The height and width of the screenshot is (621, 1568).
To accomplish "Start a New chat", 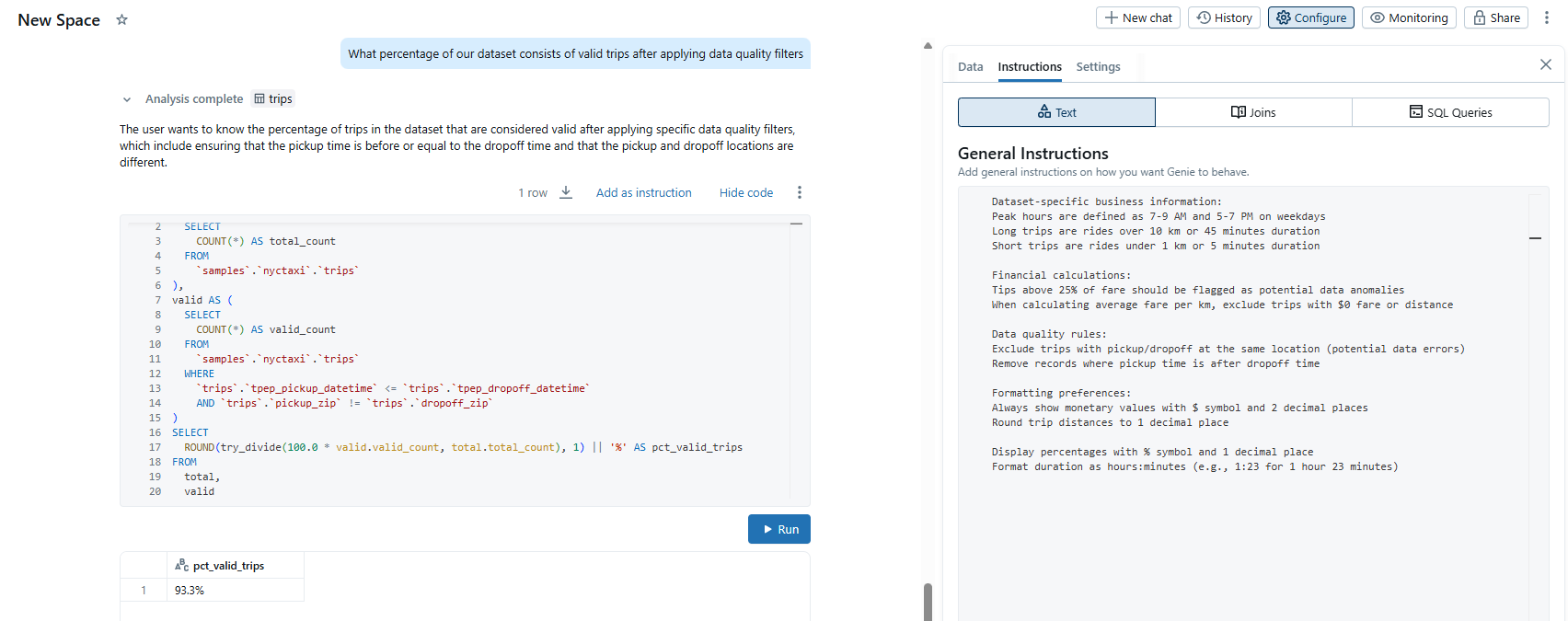I will (x=1138, y=17).
